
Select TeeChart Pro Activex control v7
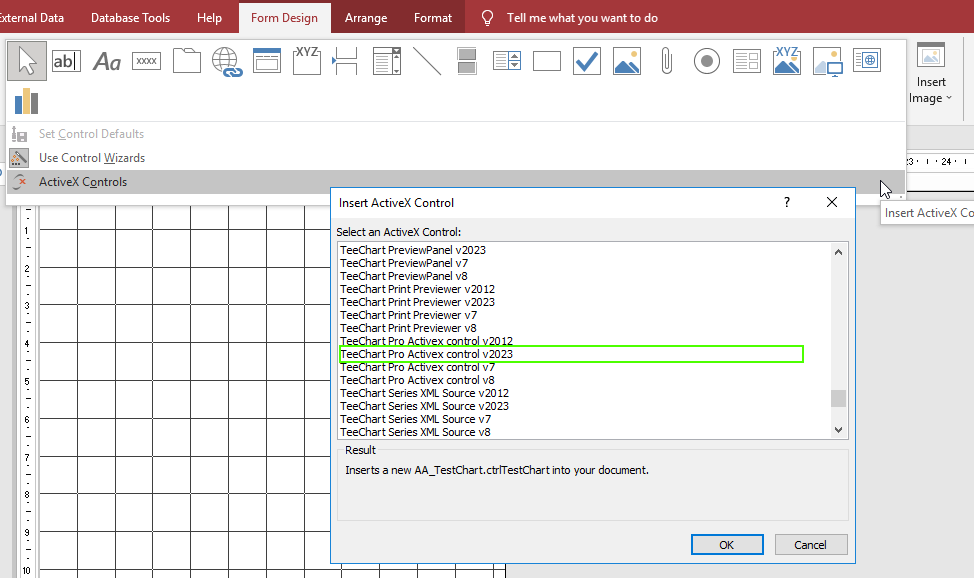(x=417, y=367)
